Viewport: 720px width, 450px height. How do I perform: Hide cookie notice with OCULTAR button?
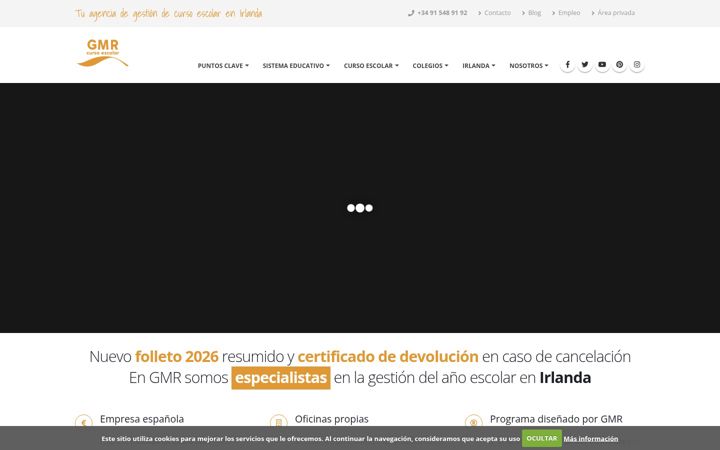(x=542, y=438)
